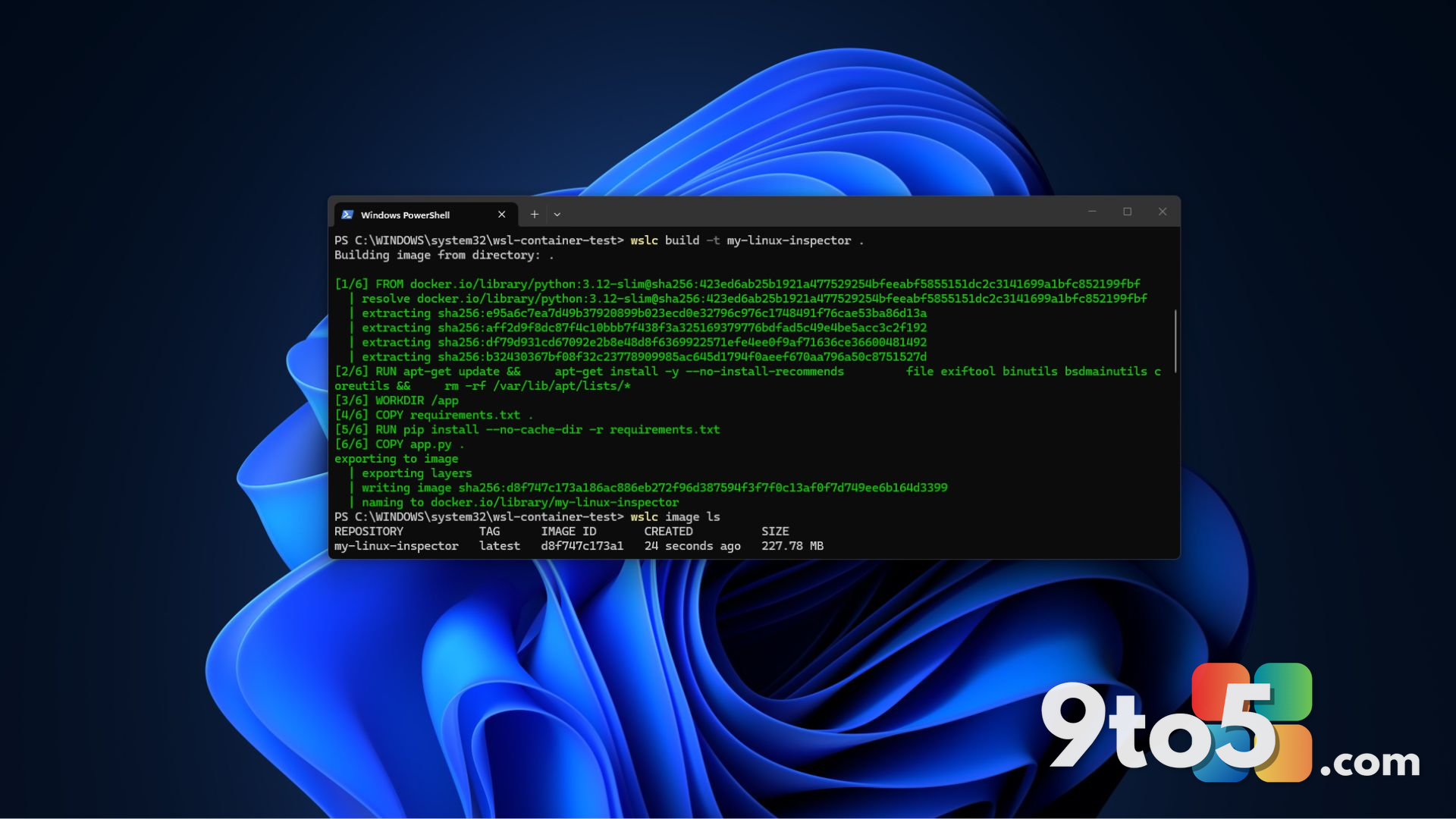Click the terminal vertical scrollbar thumb
This screenshot has height=819, width=1456.
click(1175, 340)
